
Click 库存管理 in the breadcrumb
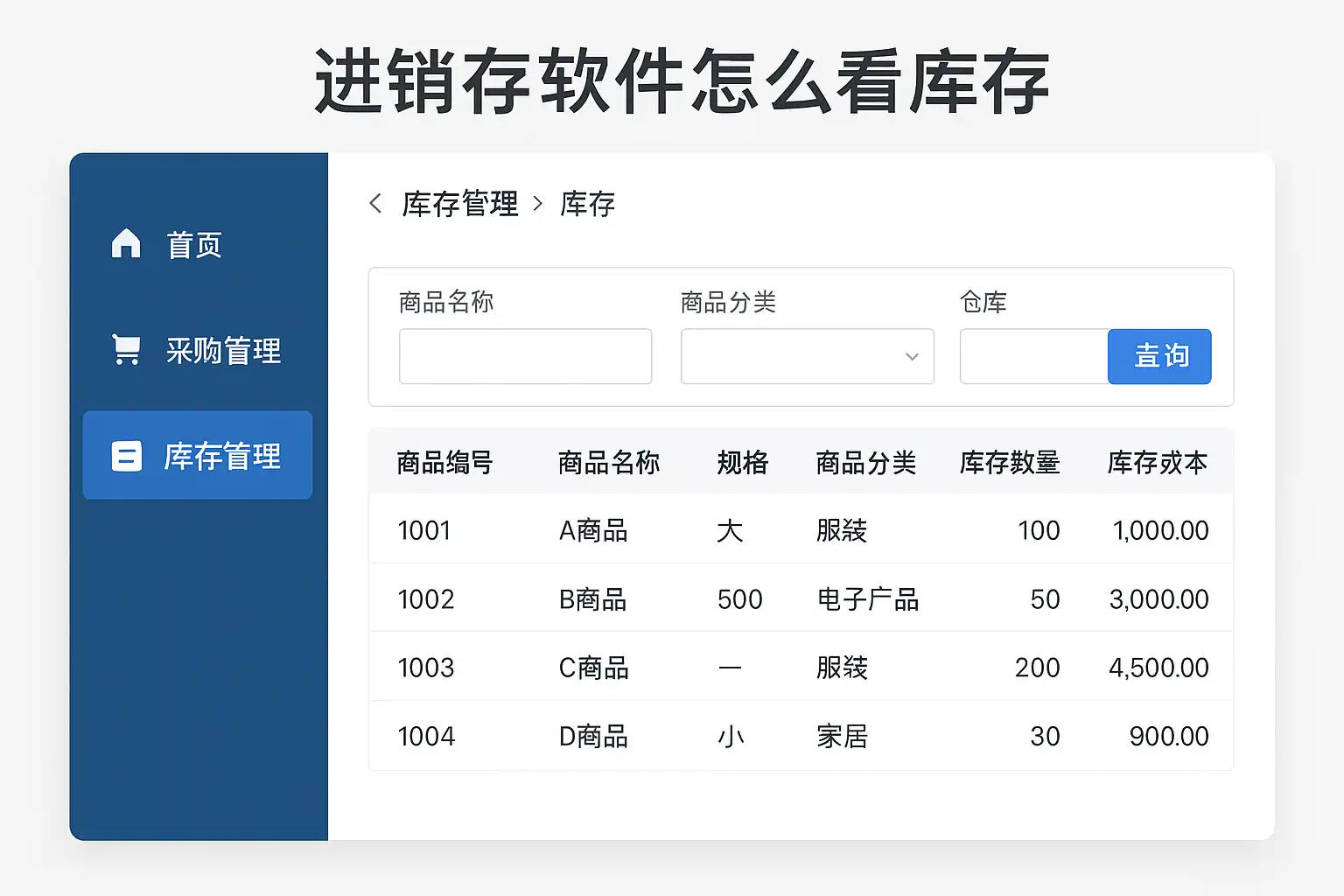point(460,204)
